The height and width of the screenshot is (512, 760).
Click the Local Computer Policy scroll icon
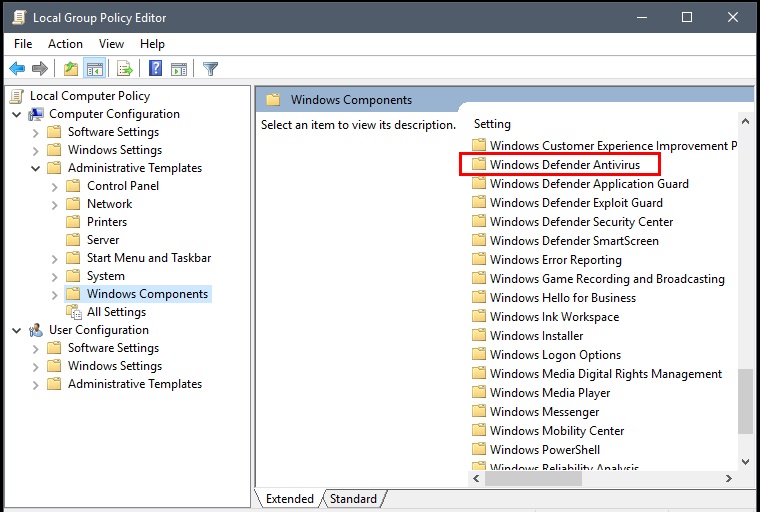[17, 96]
